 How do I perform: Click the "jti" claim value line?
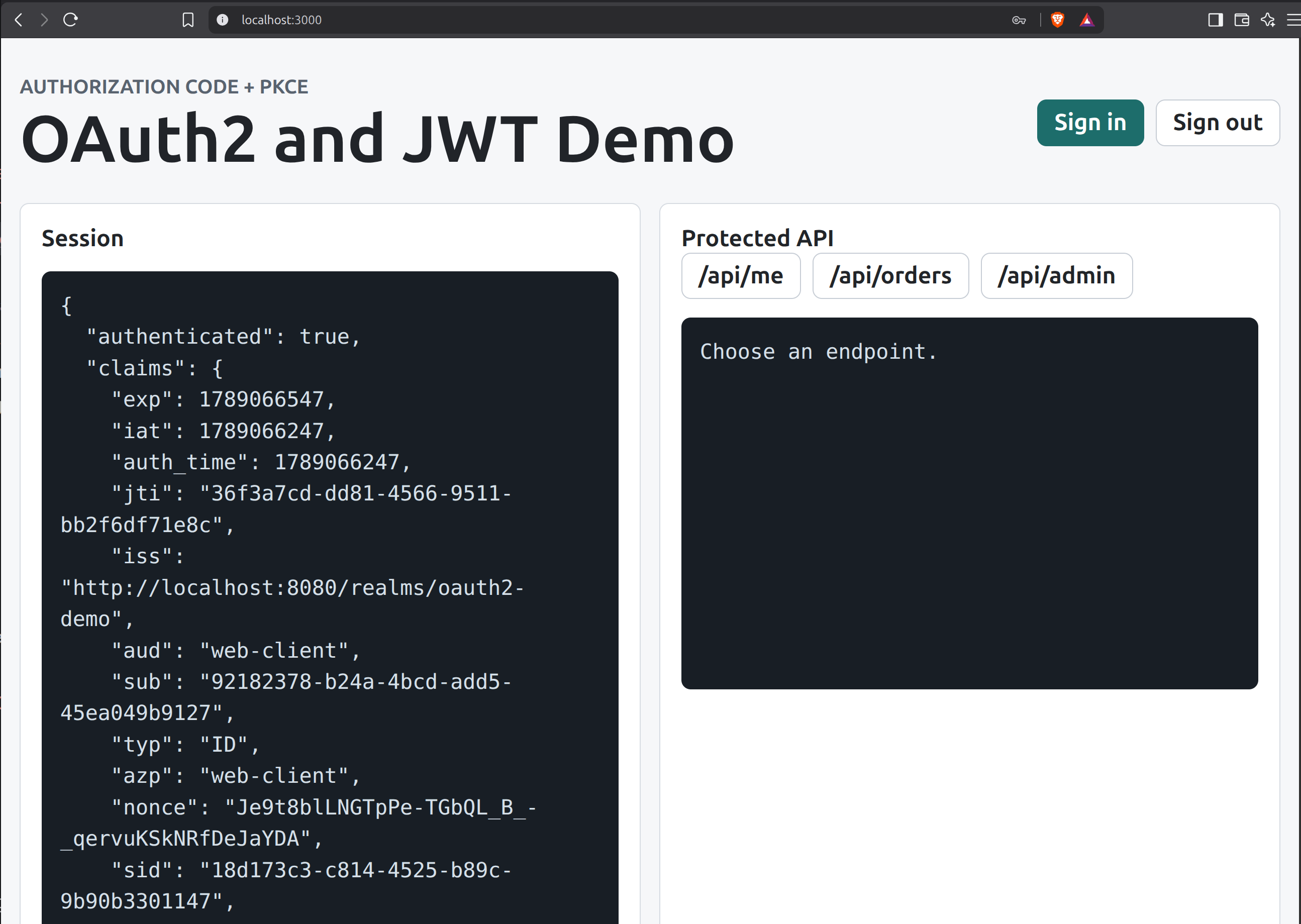tap(286, 509)
